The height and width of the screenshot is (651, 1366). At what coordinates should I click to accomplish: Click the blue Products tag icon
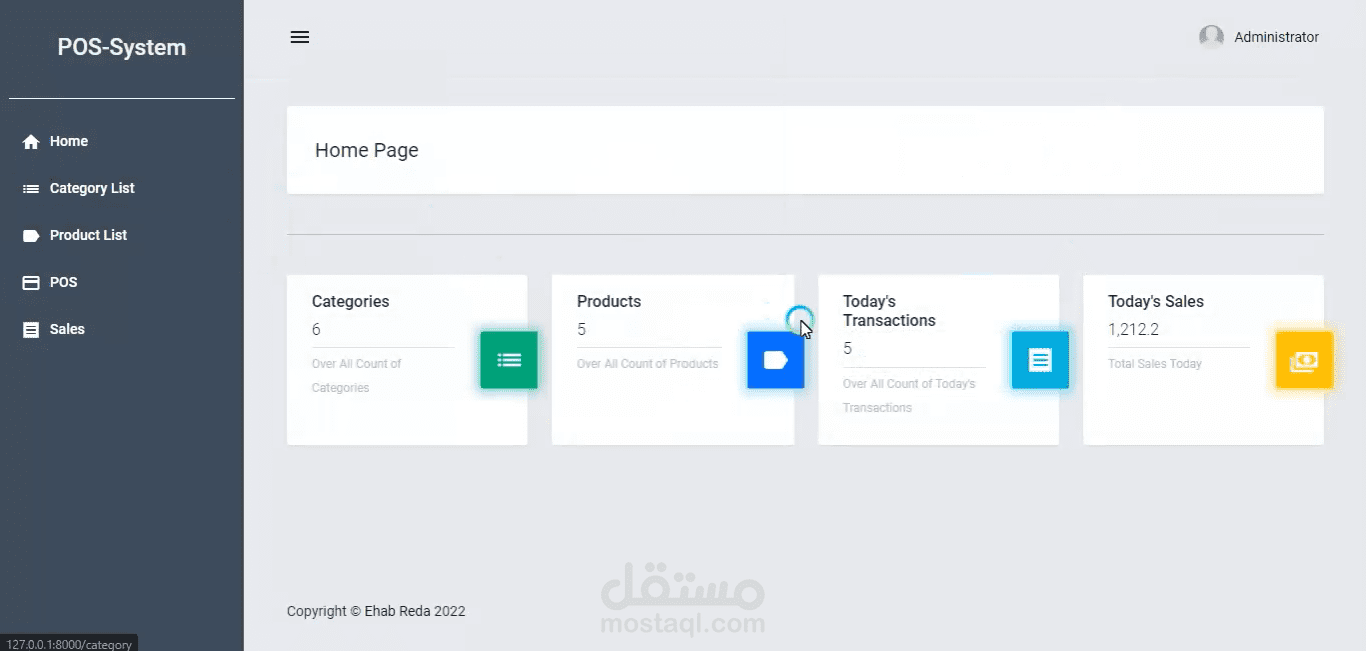coord(776,360)
